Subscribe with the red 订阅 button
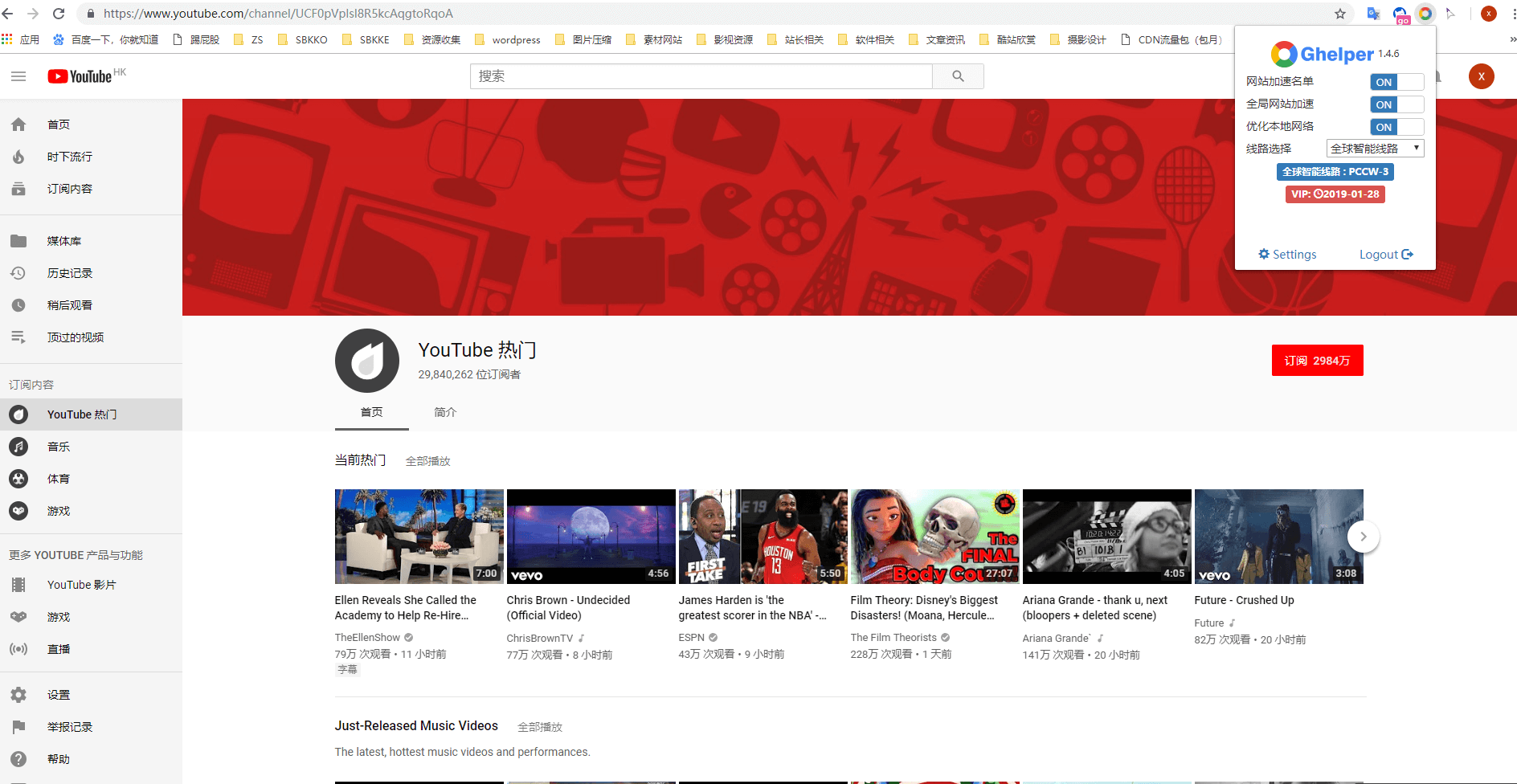This screenshot has width=1517, height=784. tap(1318, 361)
